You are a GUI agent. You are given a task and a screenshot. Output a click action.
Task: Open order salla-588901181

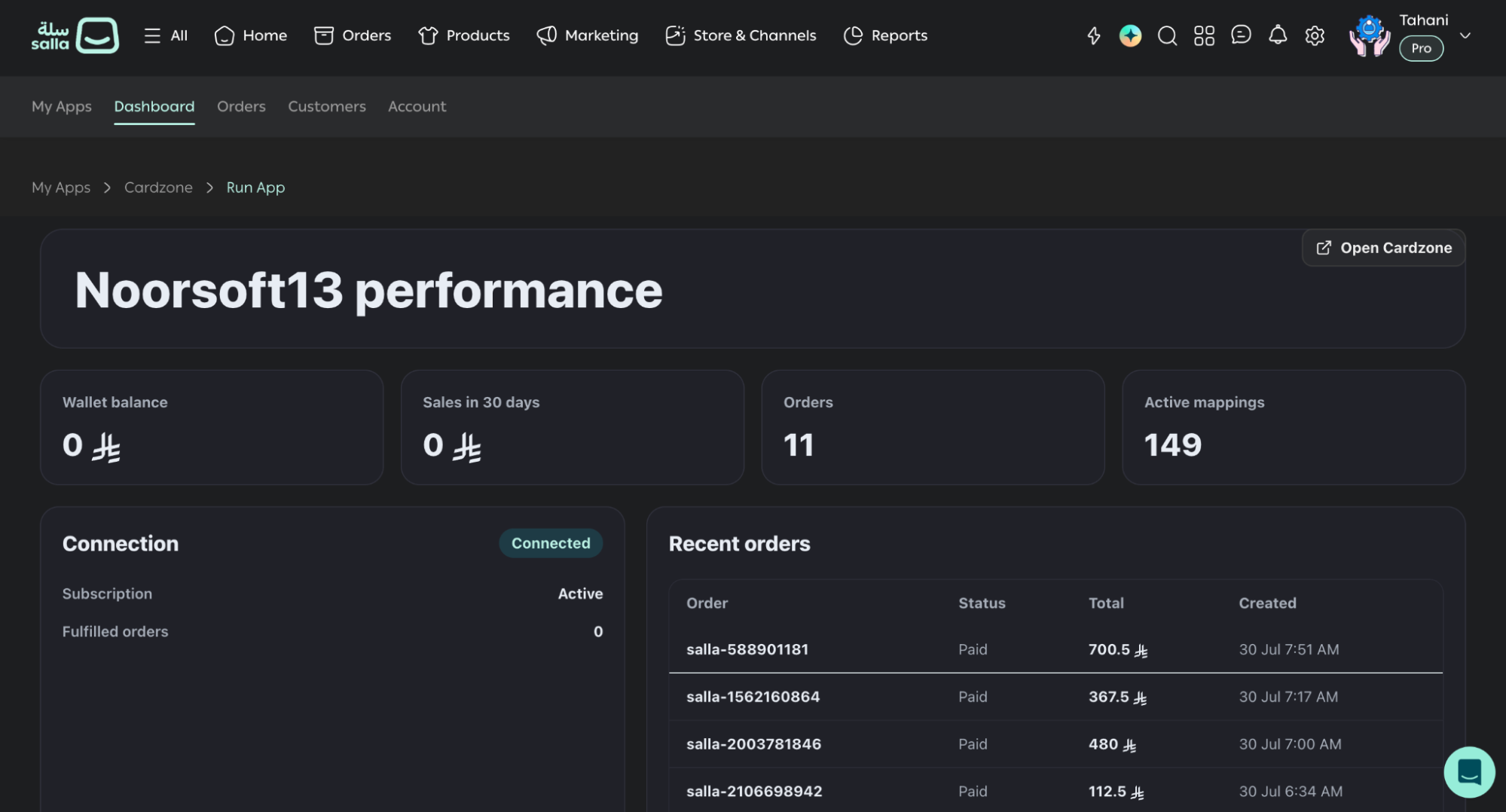tap(747, 649)
